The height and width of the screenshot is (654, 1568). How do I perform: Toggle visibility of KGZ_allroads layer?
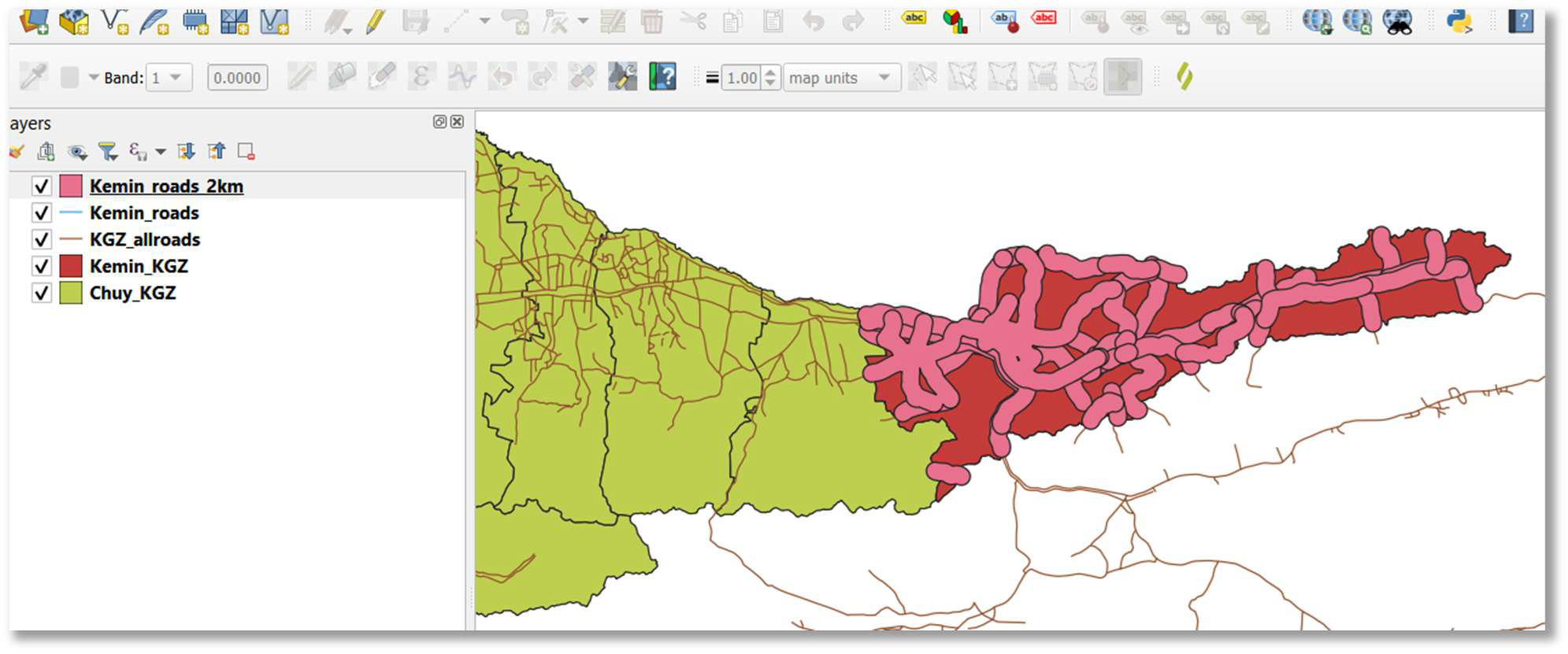click(x=42, y=239)
